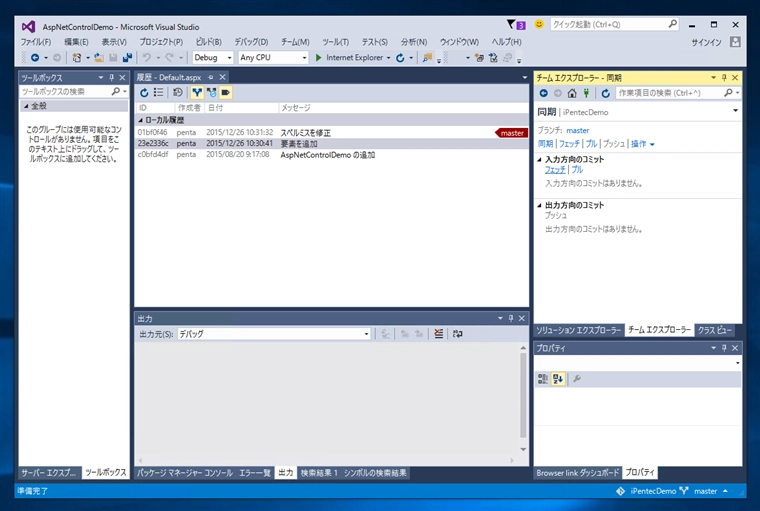This screenshot has height=511, width=760.
Task: Collapse 入力方向のコミット section
Action: point(539,159)
